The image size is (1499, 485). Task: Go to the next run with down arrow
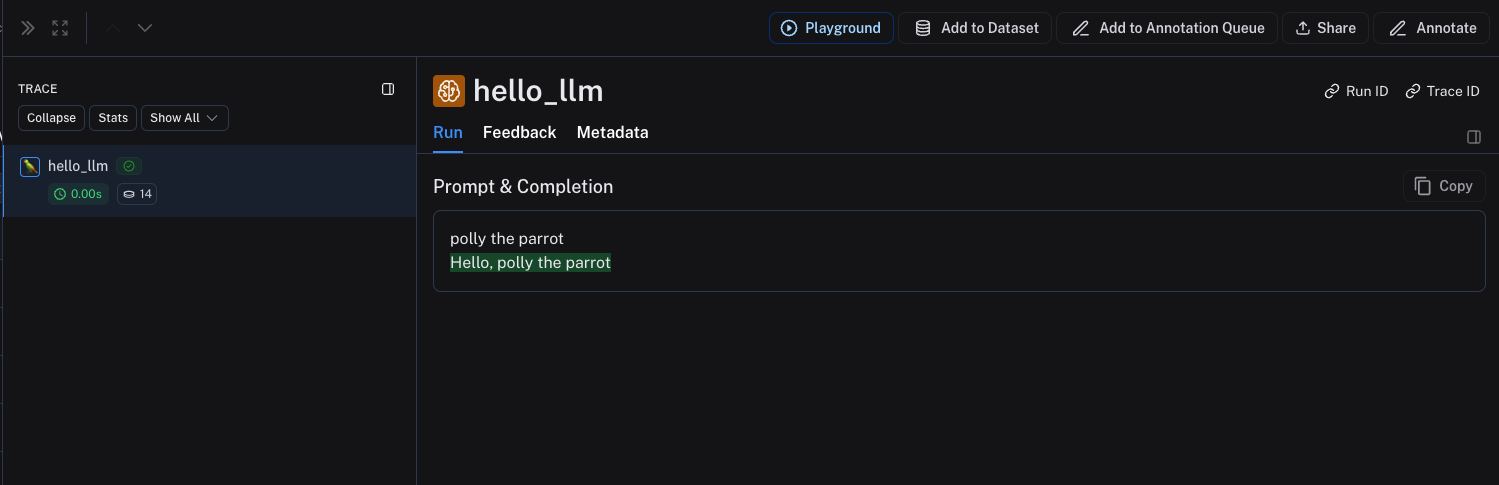click(x=145, y=28)
